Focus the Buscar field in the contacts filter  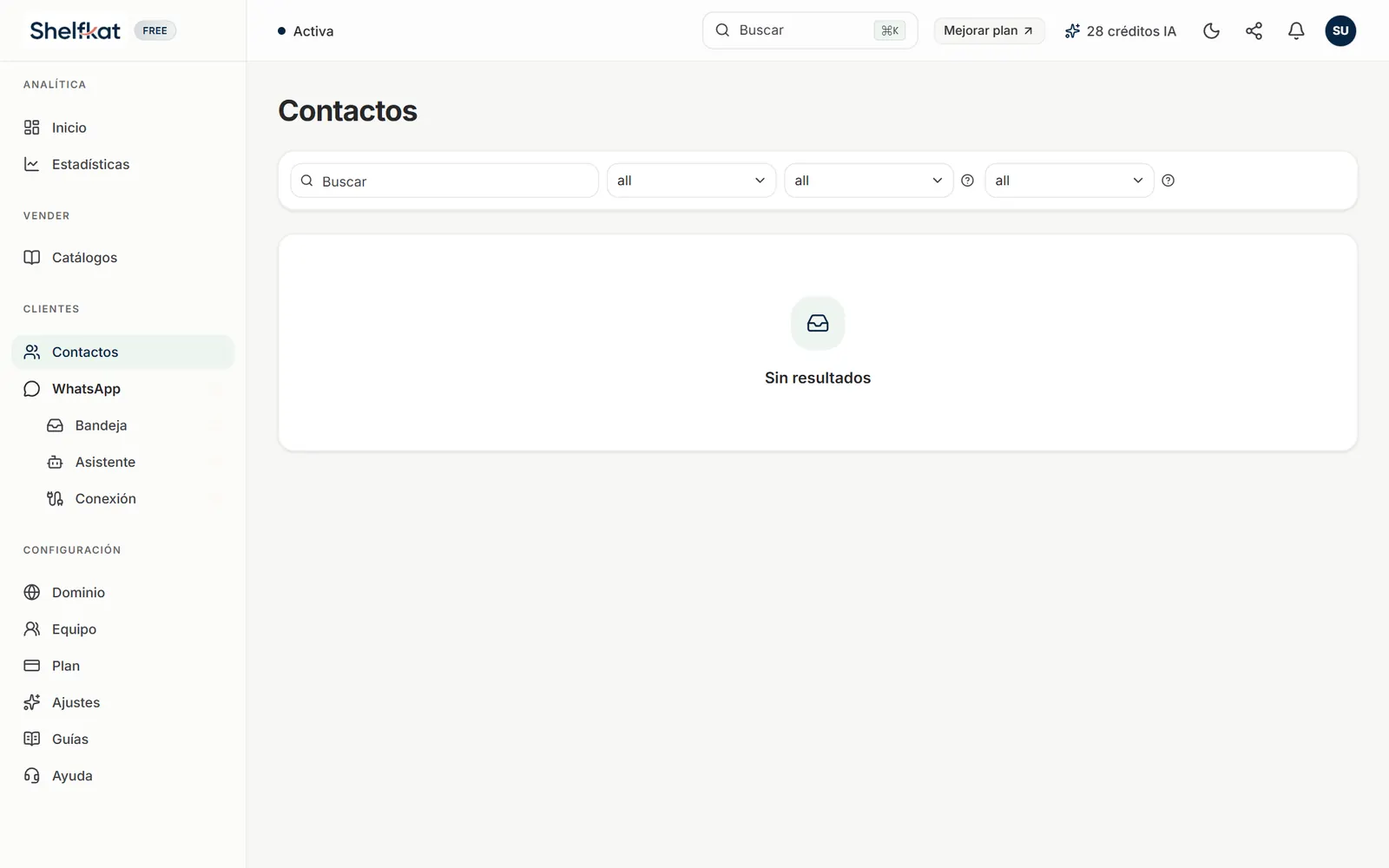click(x=444, y=181)
